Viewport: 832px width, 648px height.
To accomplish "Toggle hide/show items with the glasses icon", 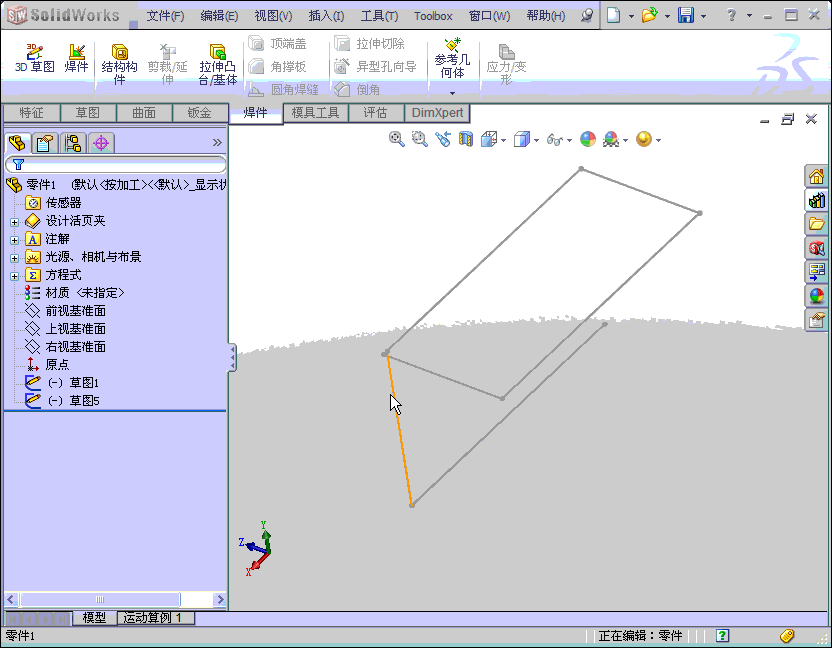I will point(556,139).
